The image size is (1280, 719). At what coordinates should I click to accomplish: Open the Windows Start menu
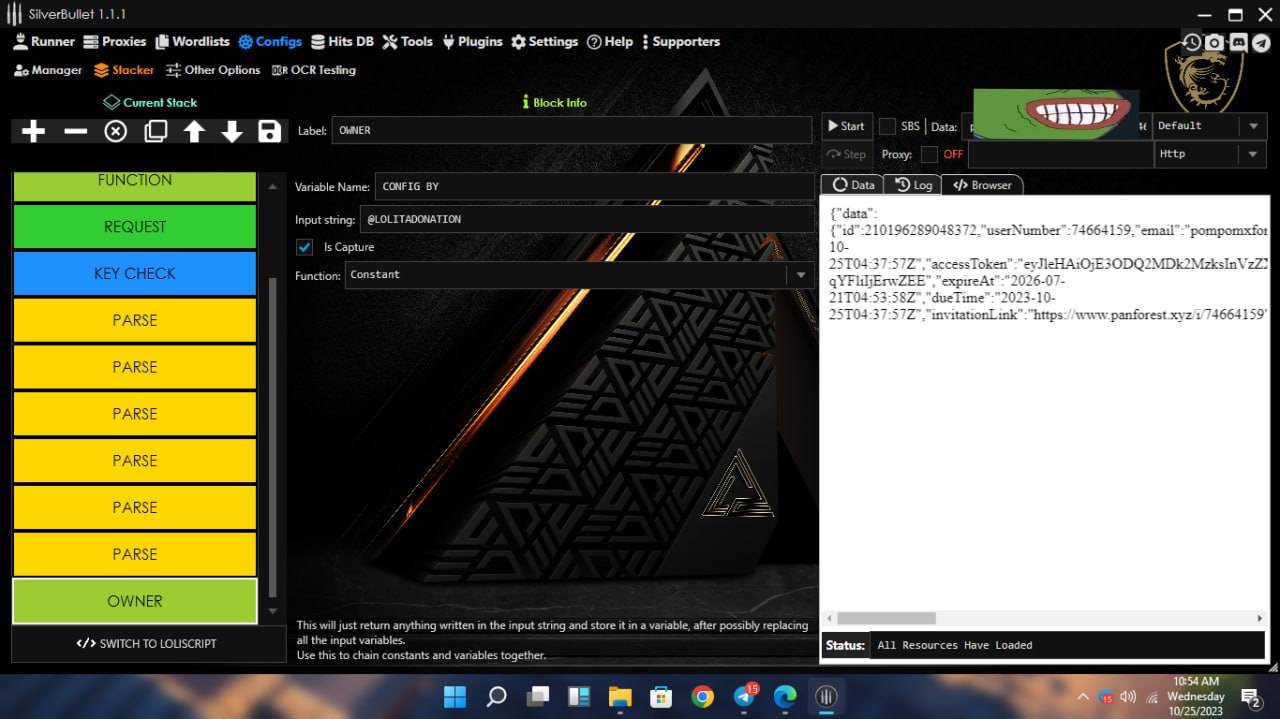(455, 696)
